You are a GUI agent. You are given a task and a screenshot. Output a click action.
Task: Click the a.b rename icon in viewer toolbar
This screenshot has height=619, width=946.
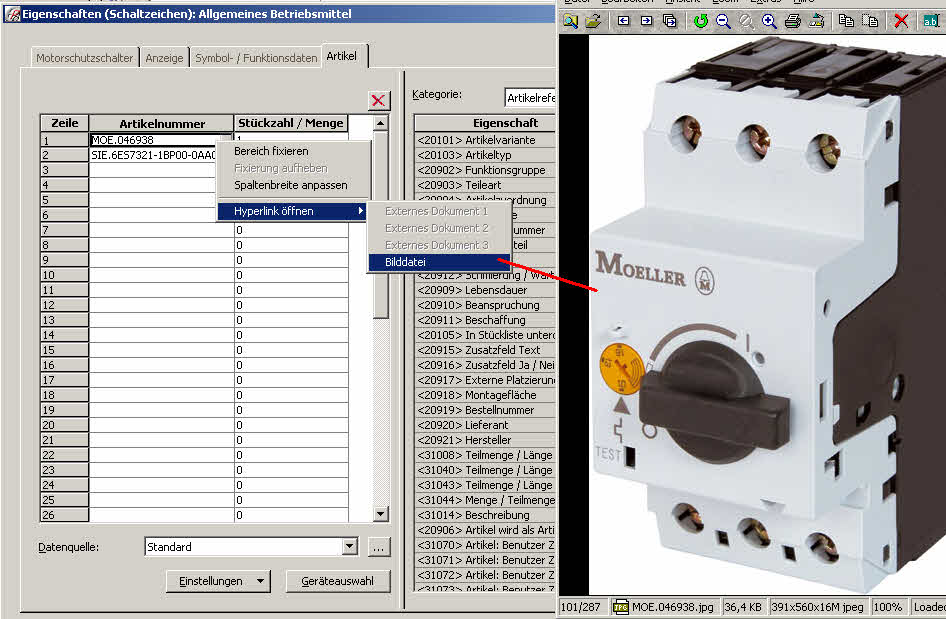click(x=930, y=21)
